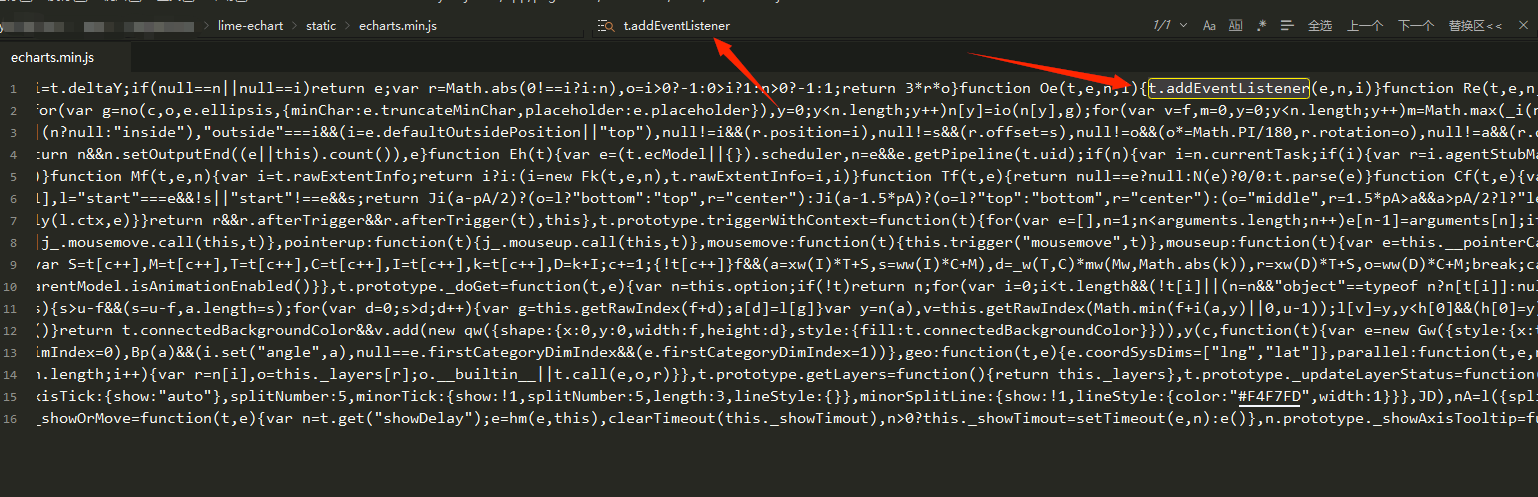Toggle case-sensitive match (Aa)
Screen dimensions: 1538x497
1209,25
